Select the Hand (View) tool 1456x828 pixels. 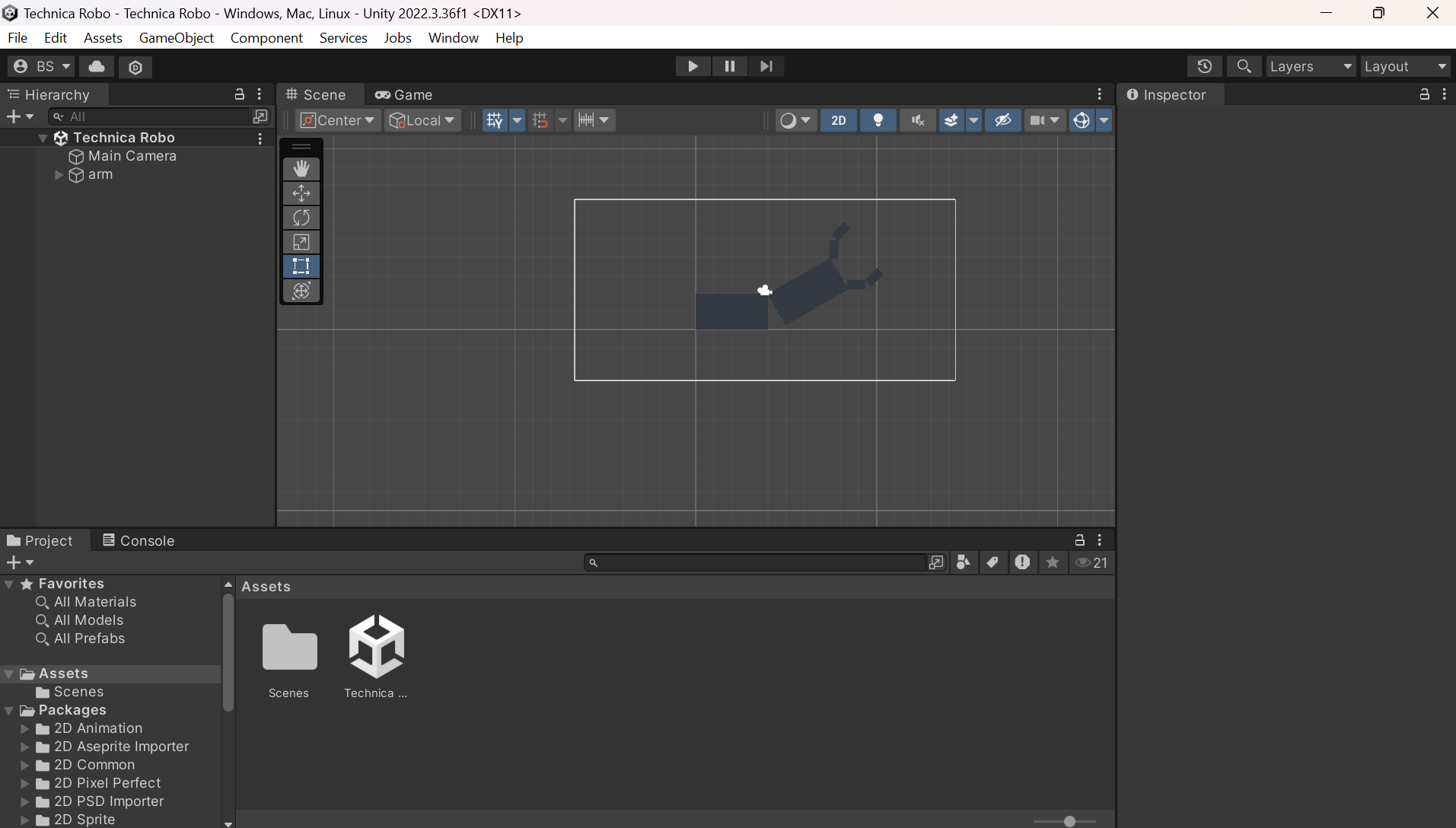point(301,169)
